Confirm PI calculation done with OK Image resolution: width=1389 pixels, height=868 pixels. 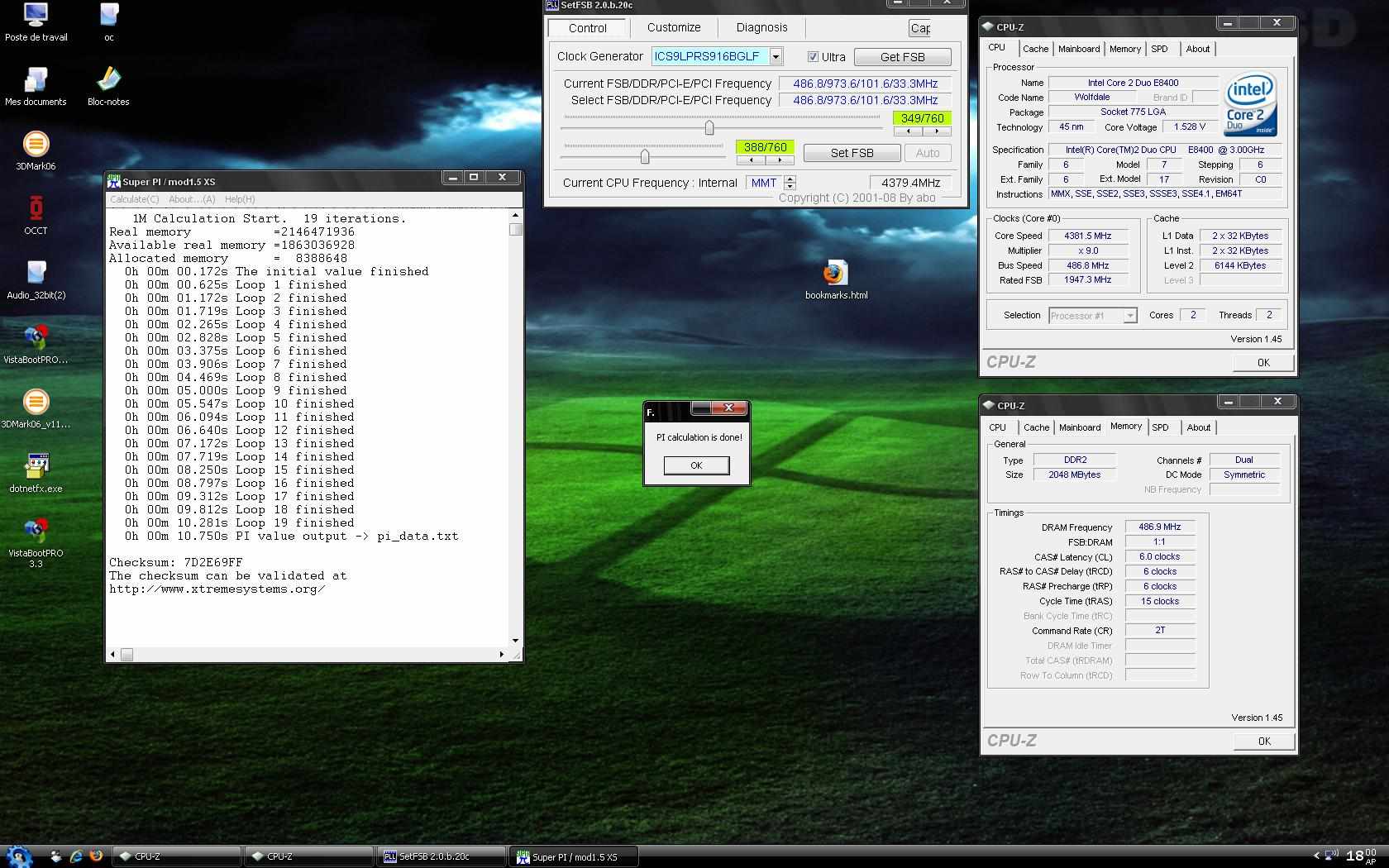pos(696,465)
